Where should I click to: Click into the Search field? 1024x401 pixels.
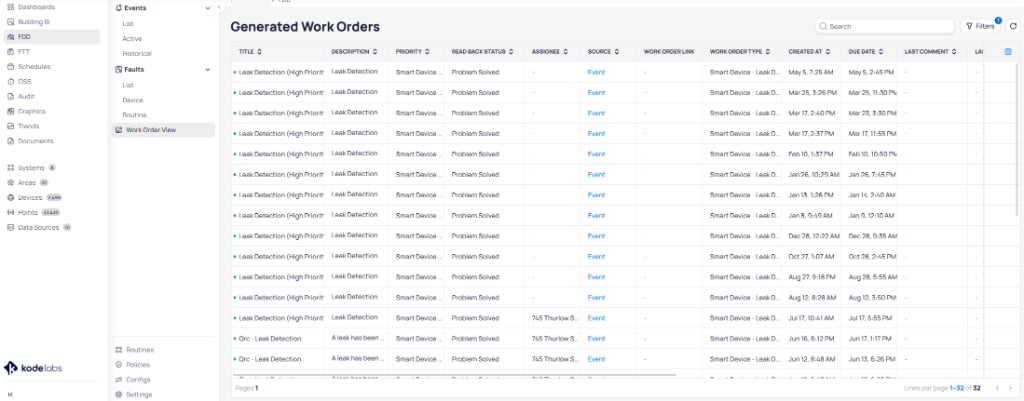(x=885, y=26)
